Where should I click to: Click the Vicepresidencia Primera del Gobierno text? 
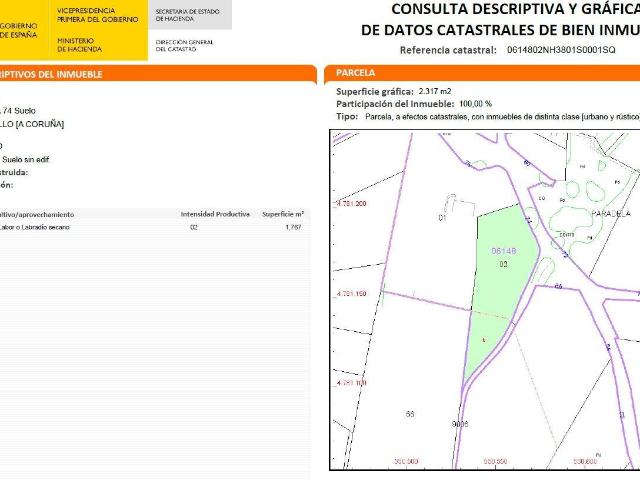tap(97, 14)
